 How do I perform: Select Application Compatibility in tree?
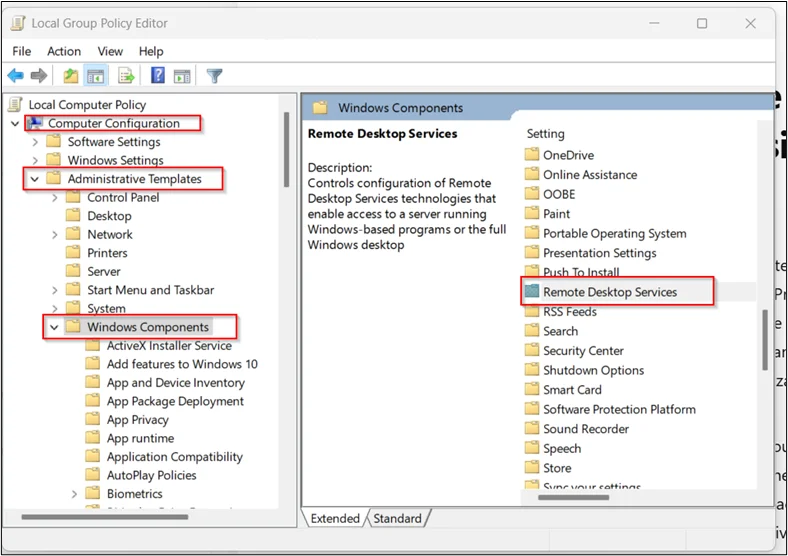point(174,456)
